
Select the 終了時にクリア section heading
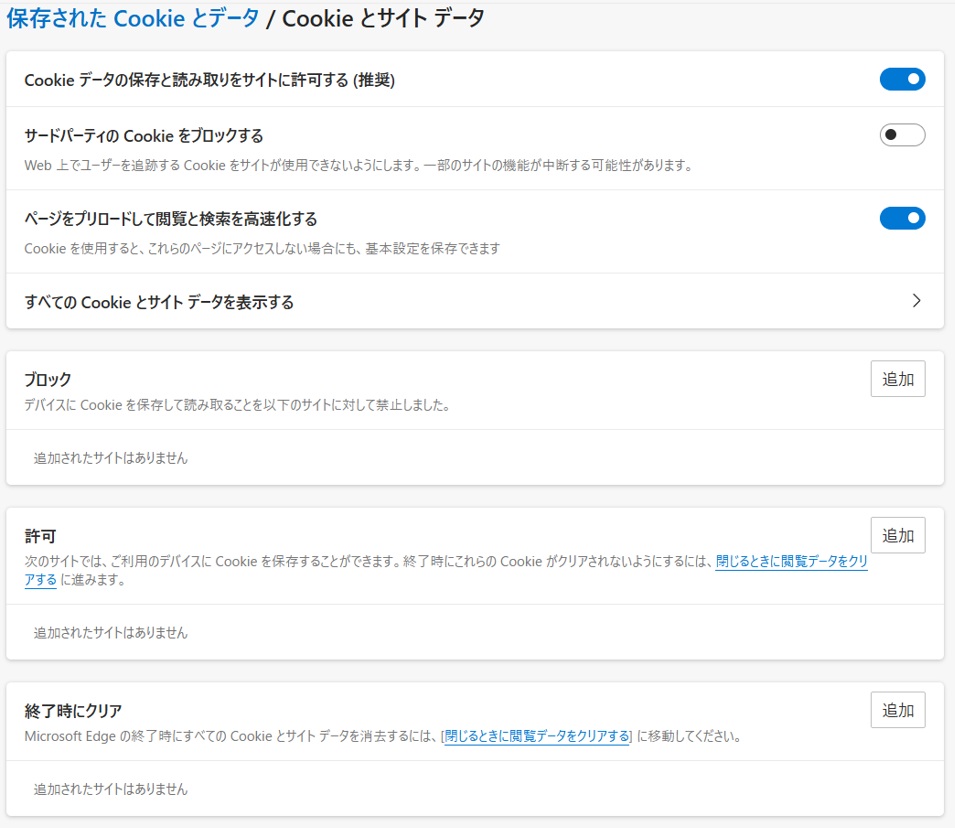tap(73, 710)
